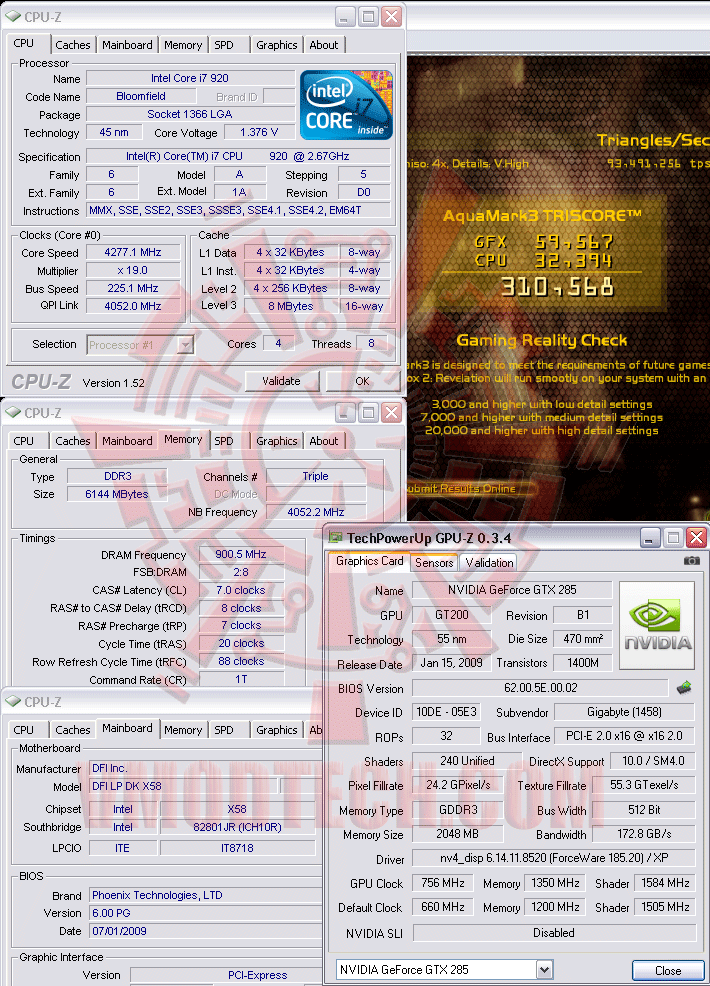Select CPU tab in Memory CPU-Z window
The height and width of the screenshot is (986, 710).
[24, 441]
